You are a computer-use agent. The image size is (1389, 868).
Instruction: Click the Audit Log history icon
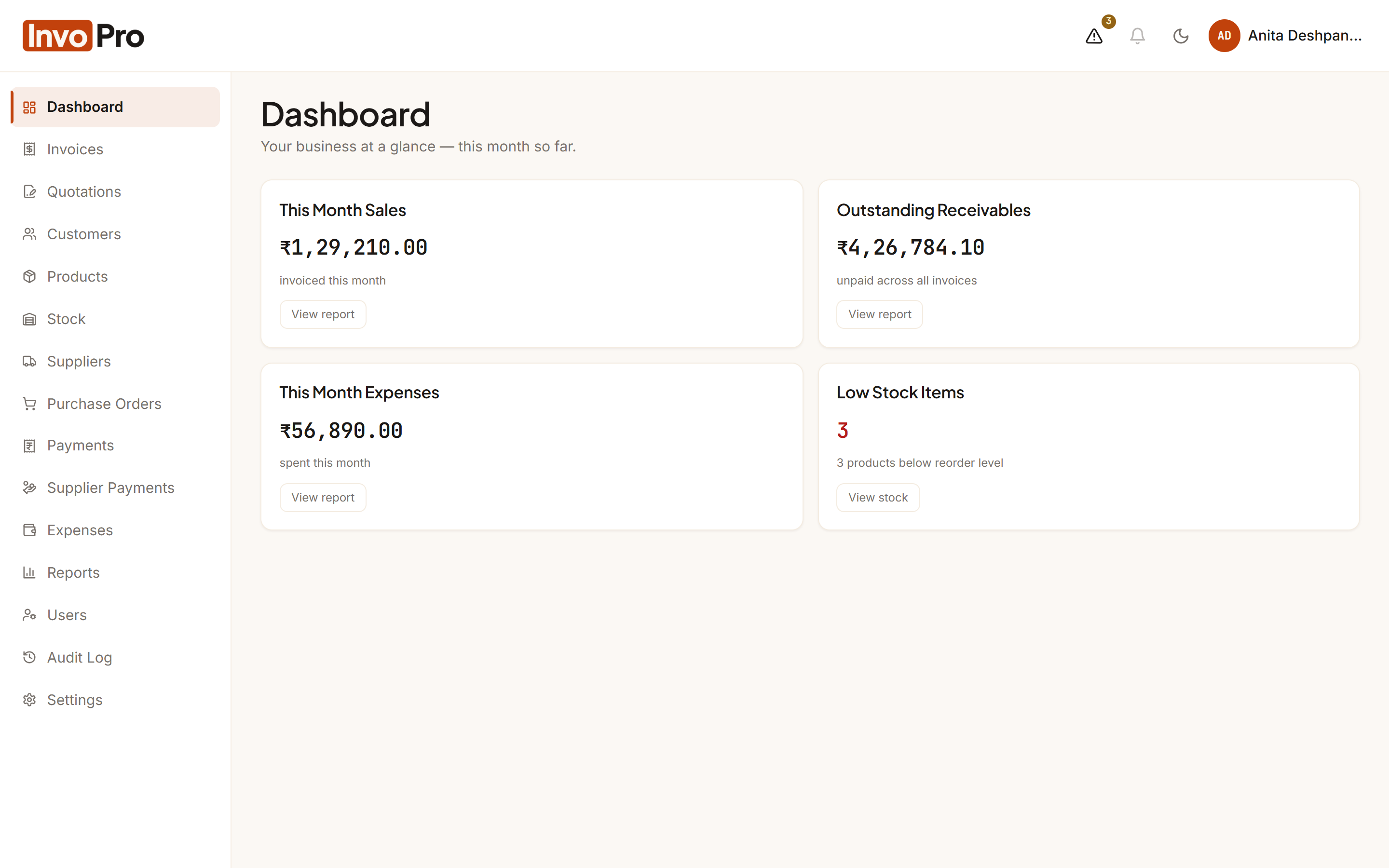(29, 658)
